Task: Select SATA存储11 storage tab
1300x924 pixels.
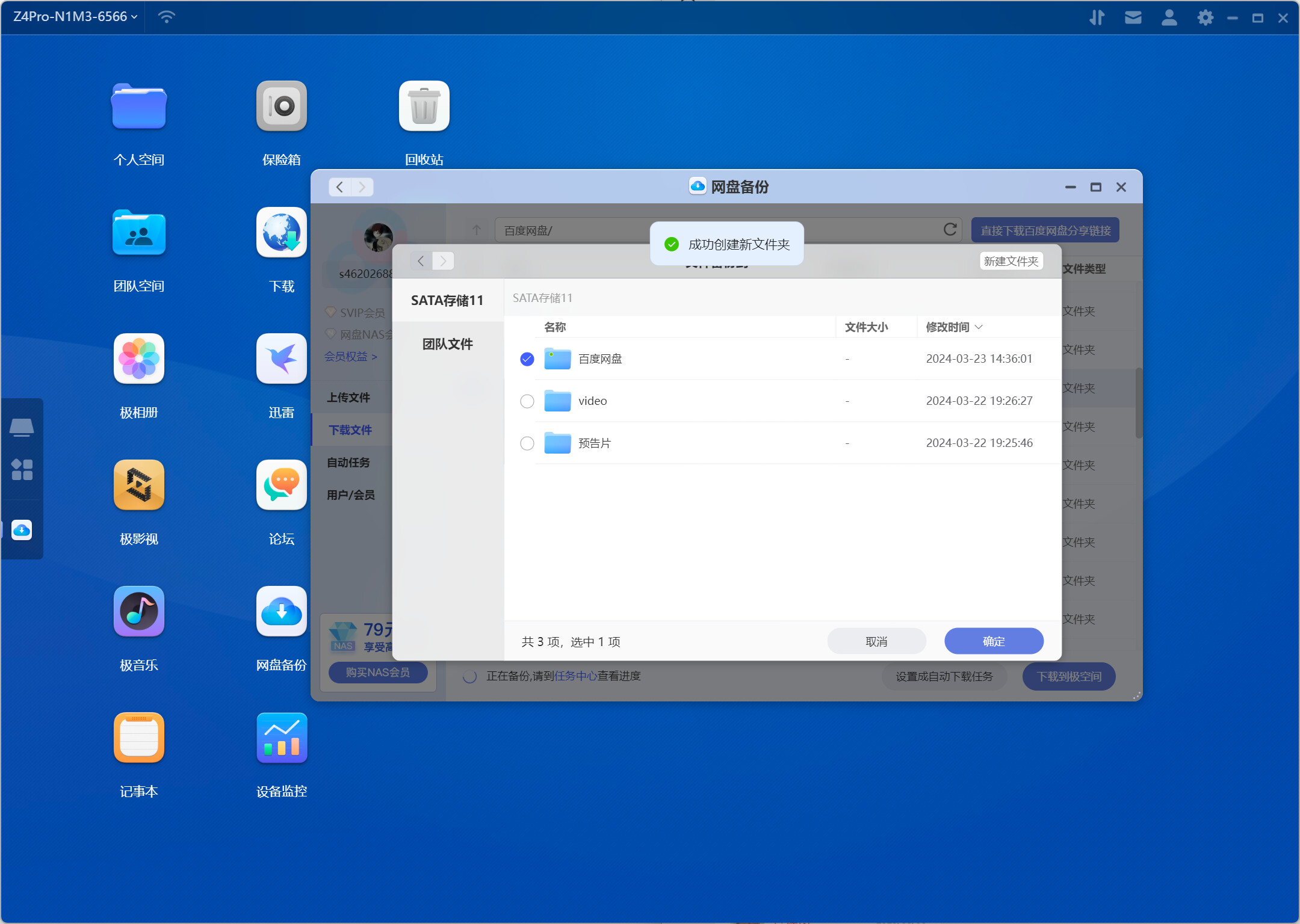Action: click(x=447, y=300)
